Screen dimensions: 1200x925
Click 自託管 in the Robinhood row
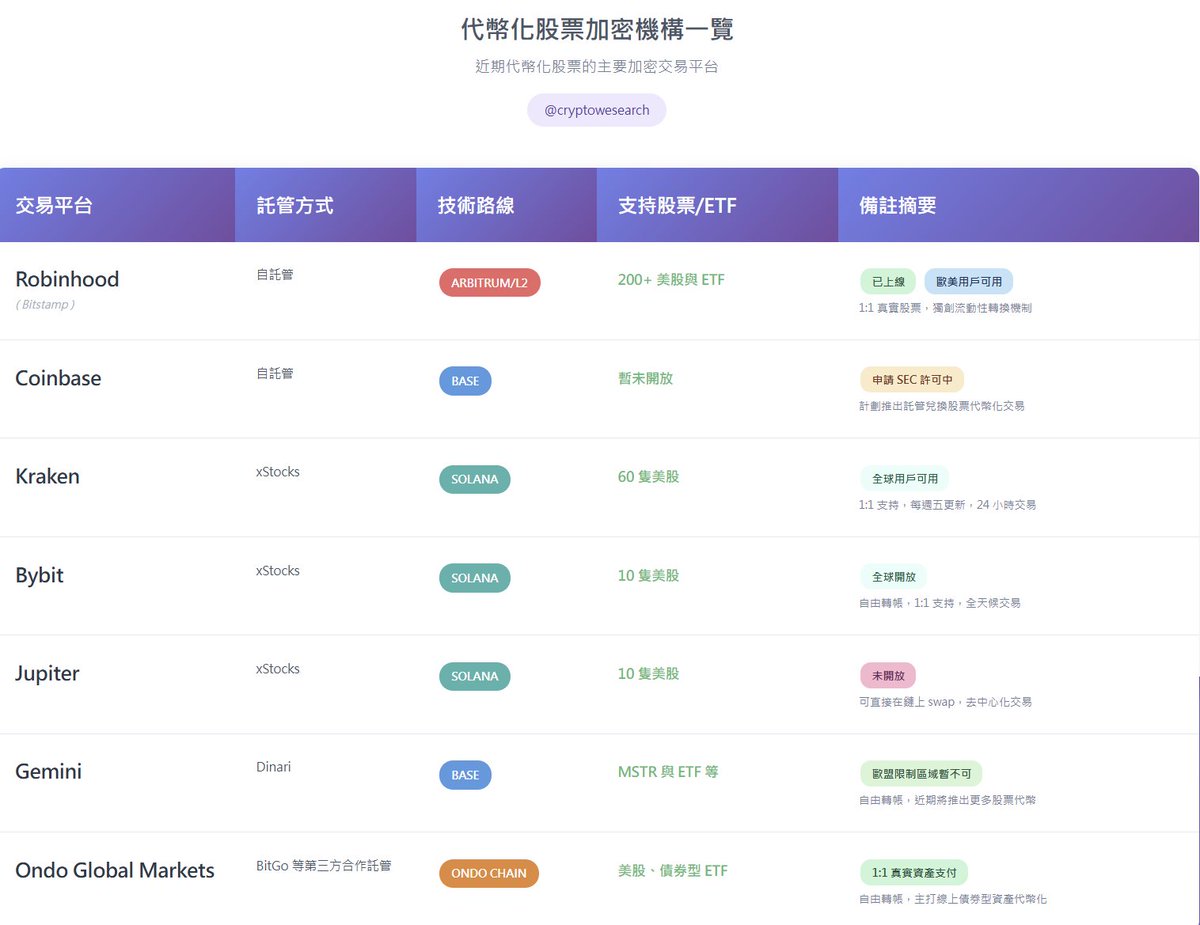(x=275, y=274)
